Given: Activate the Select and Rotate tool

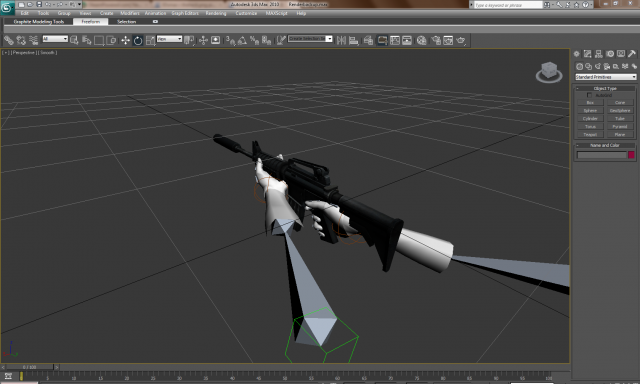Looking at the screenshot, I should coord(138,40).
